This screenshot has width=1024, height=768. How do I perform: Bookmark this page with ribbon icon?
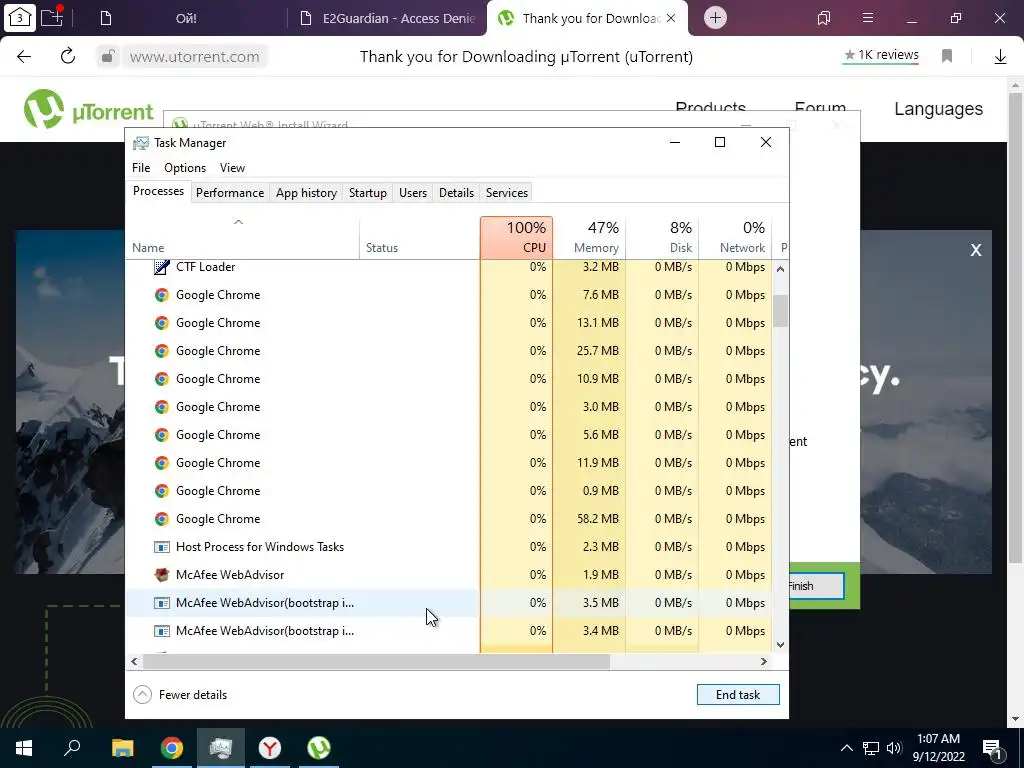947,56
